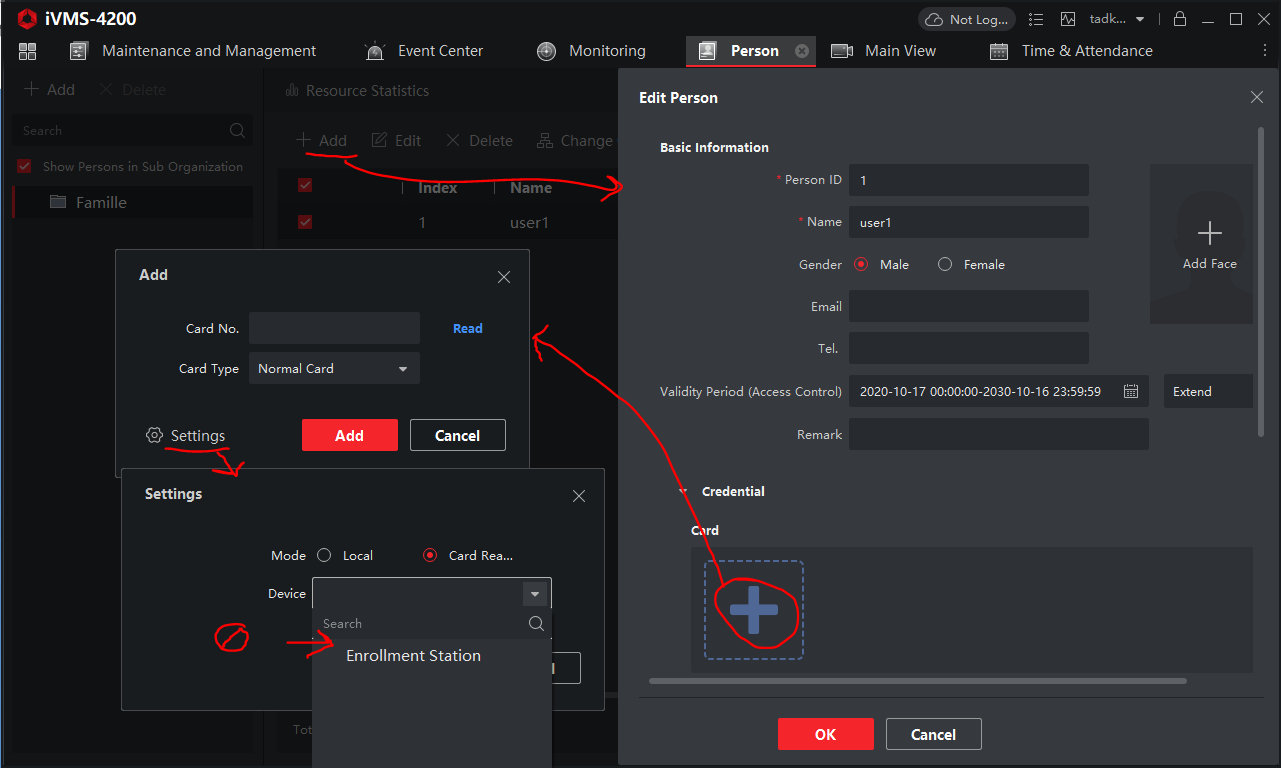Open Settings gear in the Add card dialog
Screen dimensions: 1281x768
tap(155, 435)
